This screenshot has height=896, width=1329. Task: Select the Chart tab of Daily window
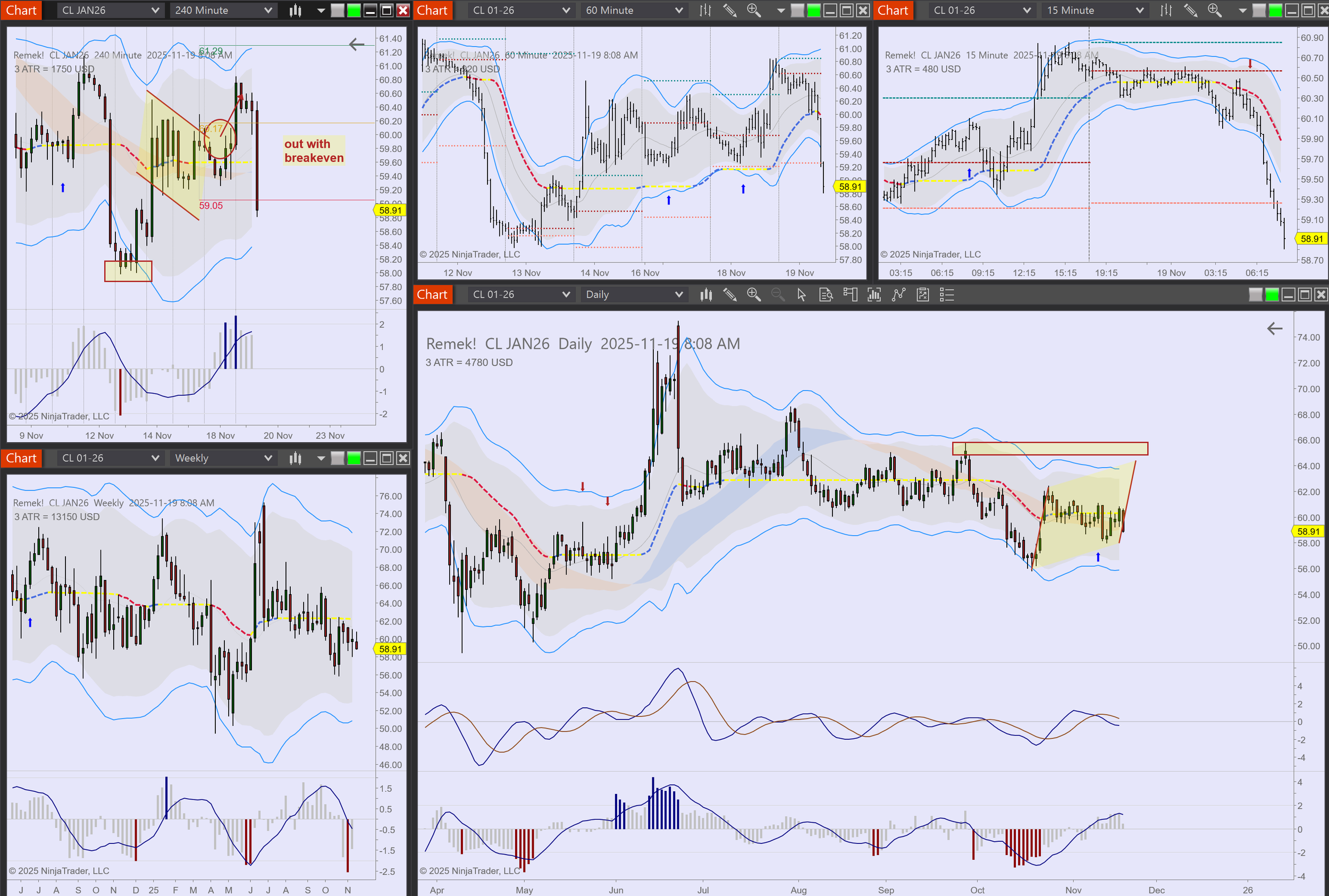(x=432, y=294)
